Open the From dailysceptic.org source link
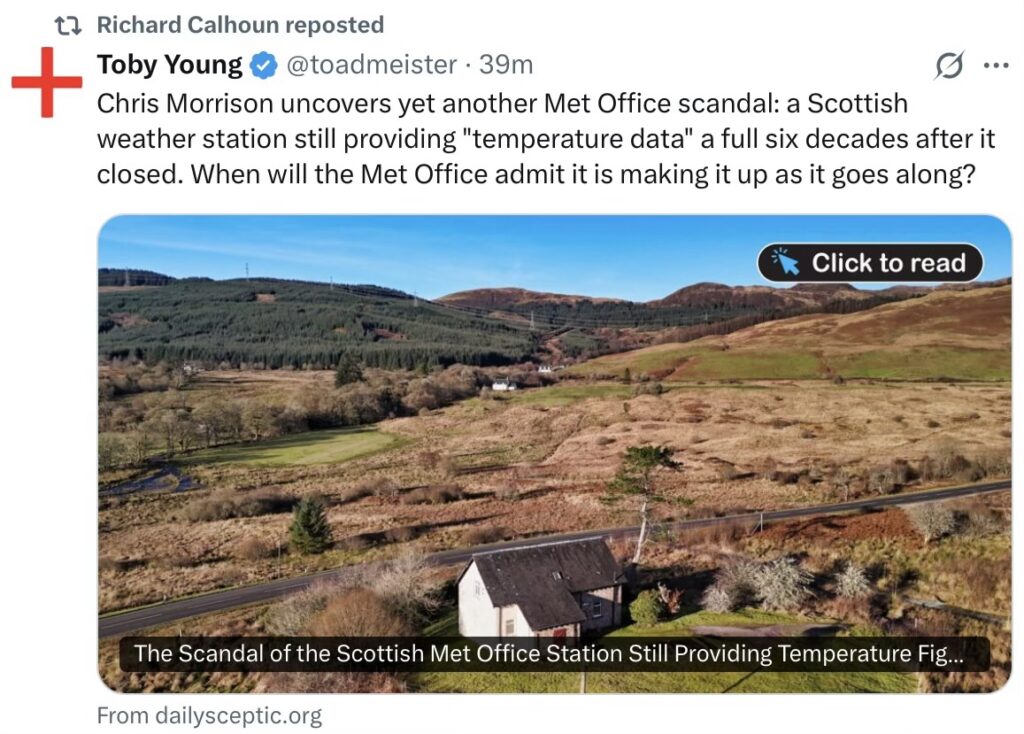This screenshot has height=734, width=1024. tap(209, 716)
